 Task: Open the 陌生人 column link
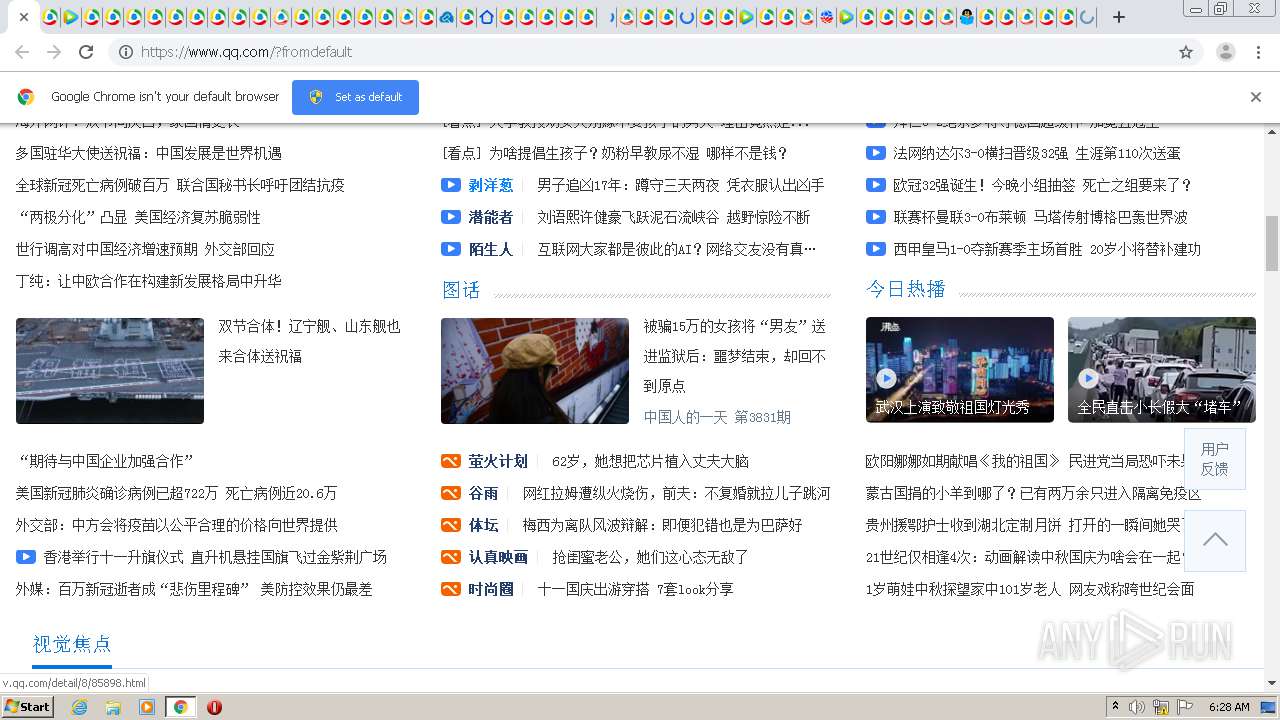[x=491, y=249]
